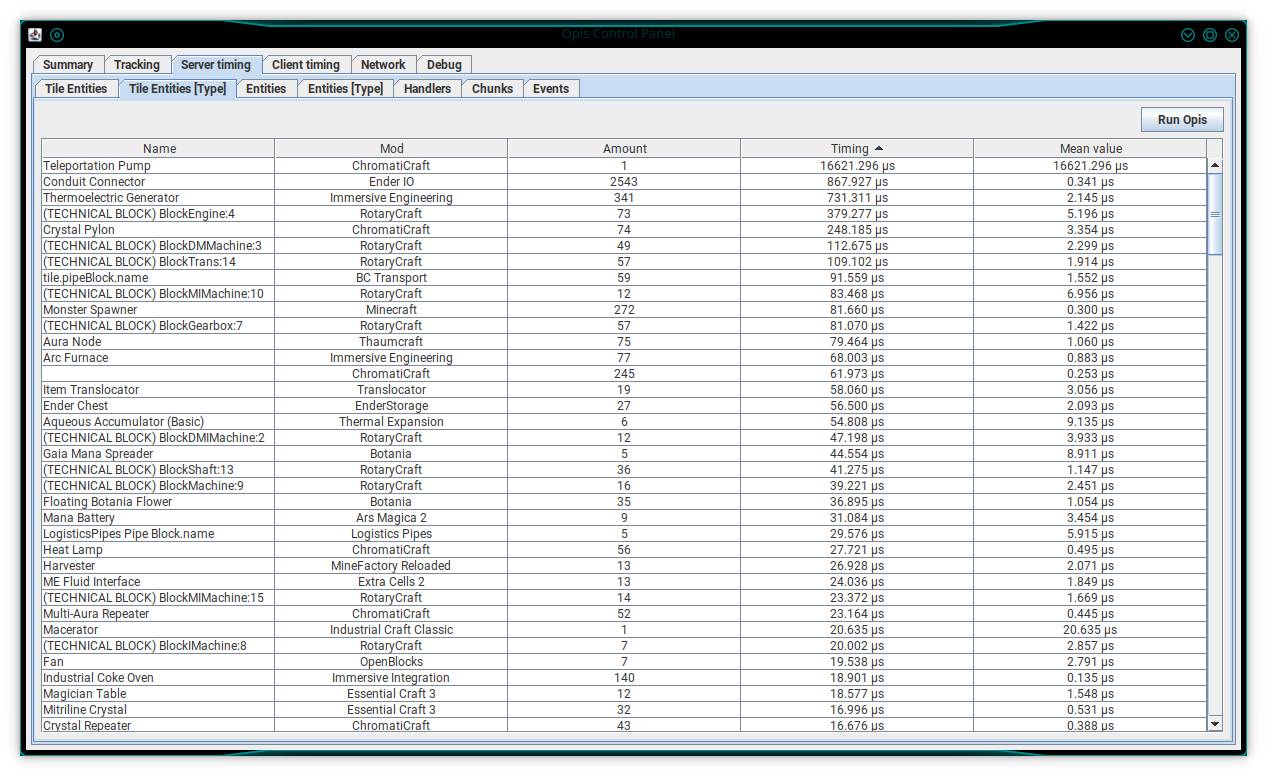The height and width of the screenshot is (776, 1267).
Task: Sort table by Name column header
Action: [x=158, y=149]
